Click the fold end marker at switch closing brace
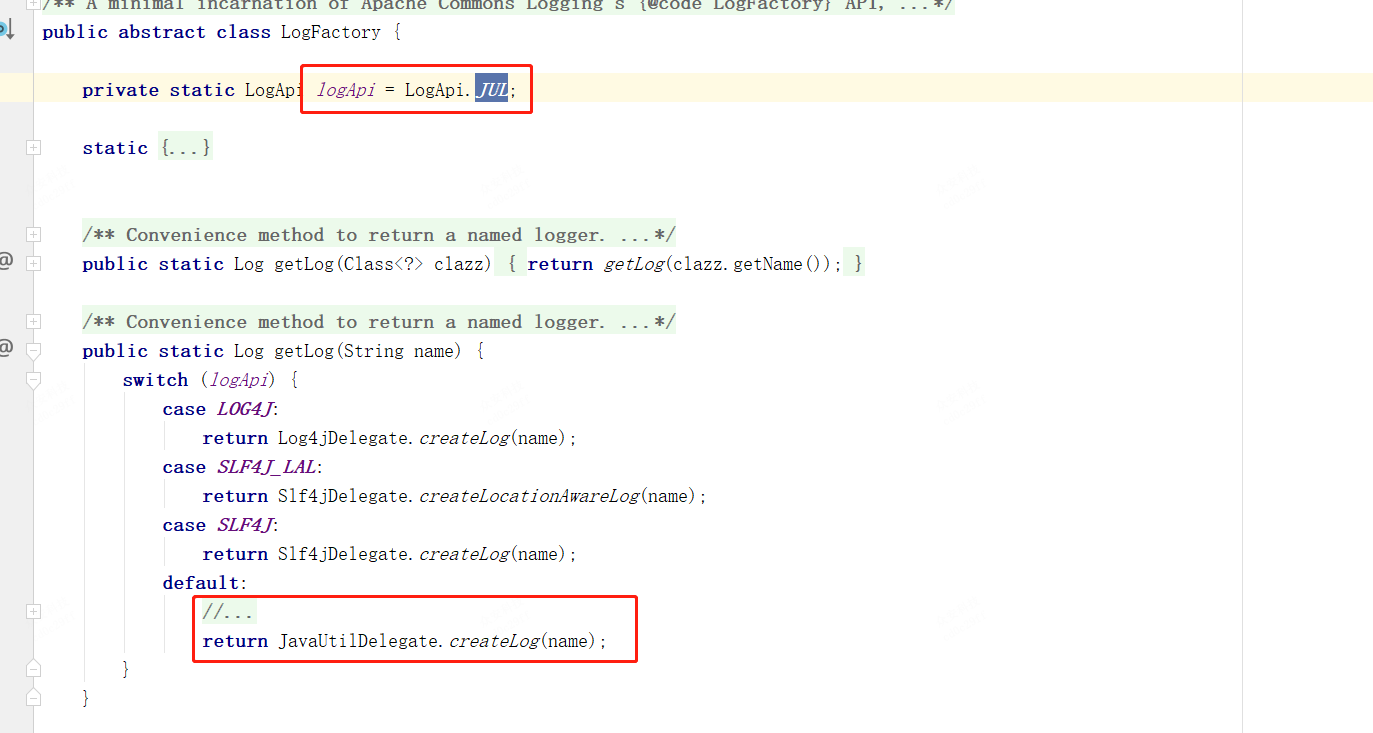The image size is (1373, 733). coord(33,667)
